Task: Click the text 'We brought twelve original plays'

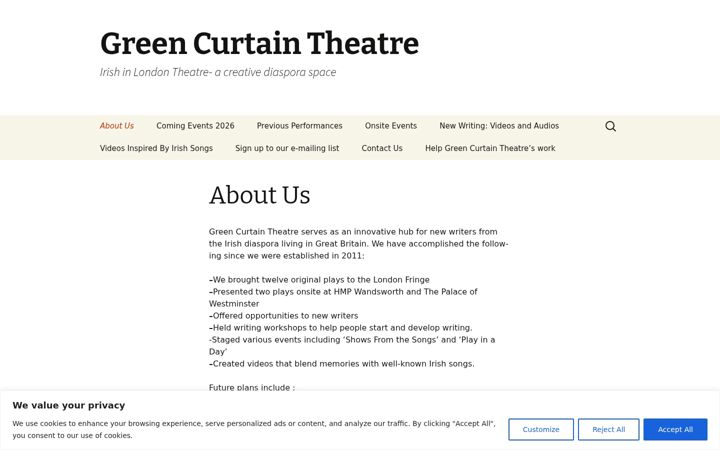Action: [272, 280]
